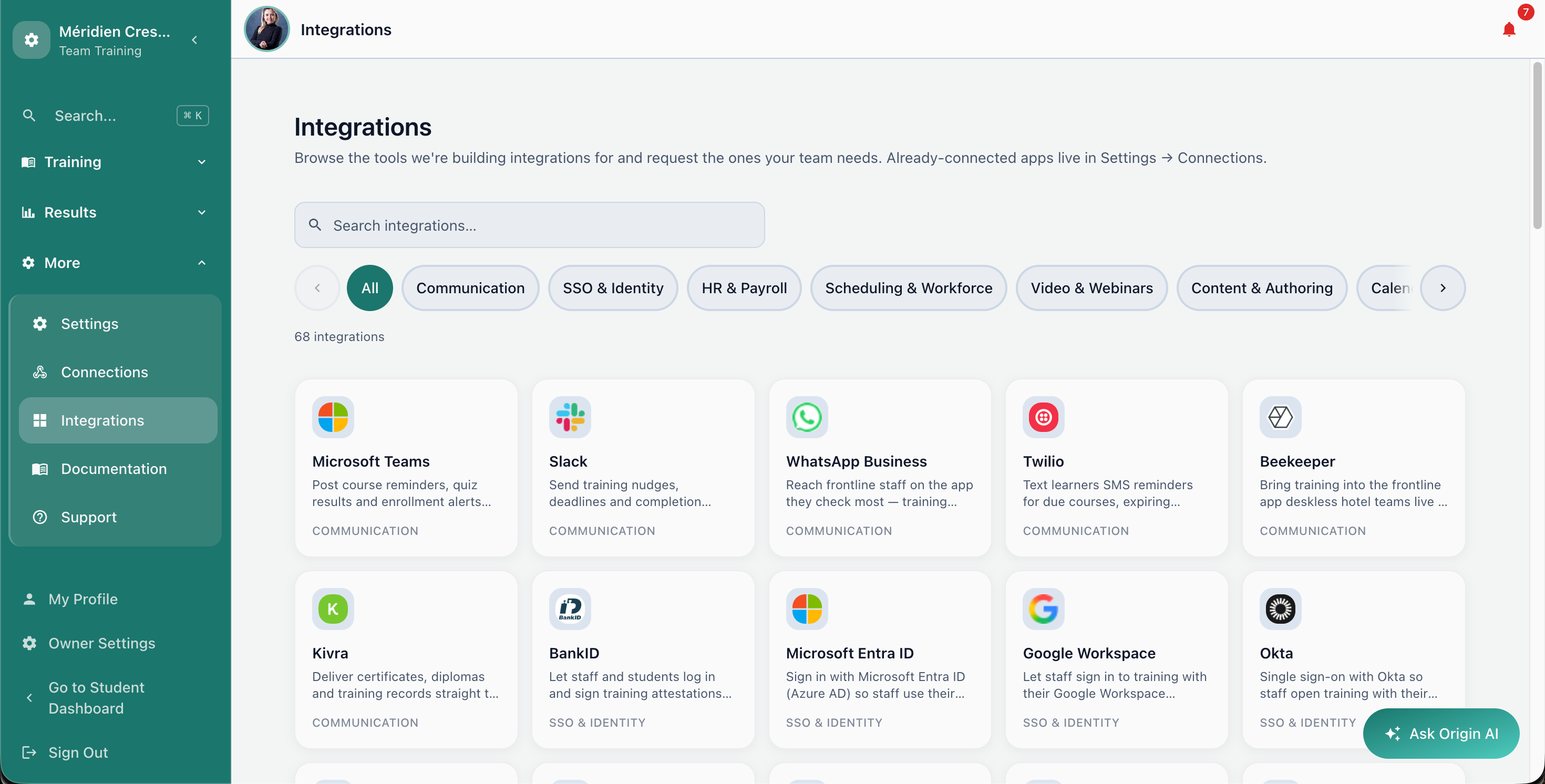Click the Méridien Cres... organization name
The height and width of the screenshot is (784, 1545).
tap(115, 31)
